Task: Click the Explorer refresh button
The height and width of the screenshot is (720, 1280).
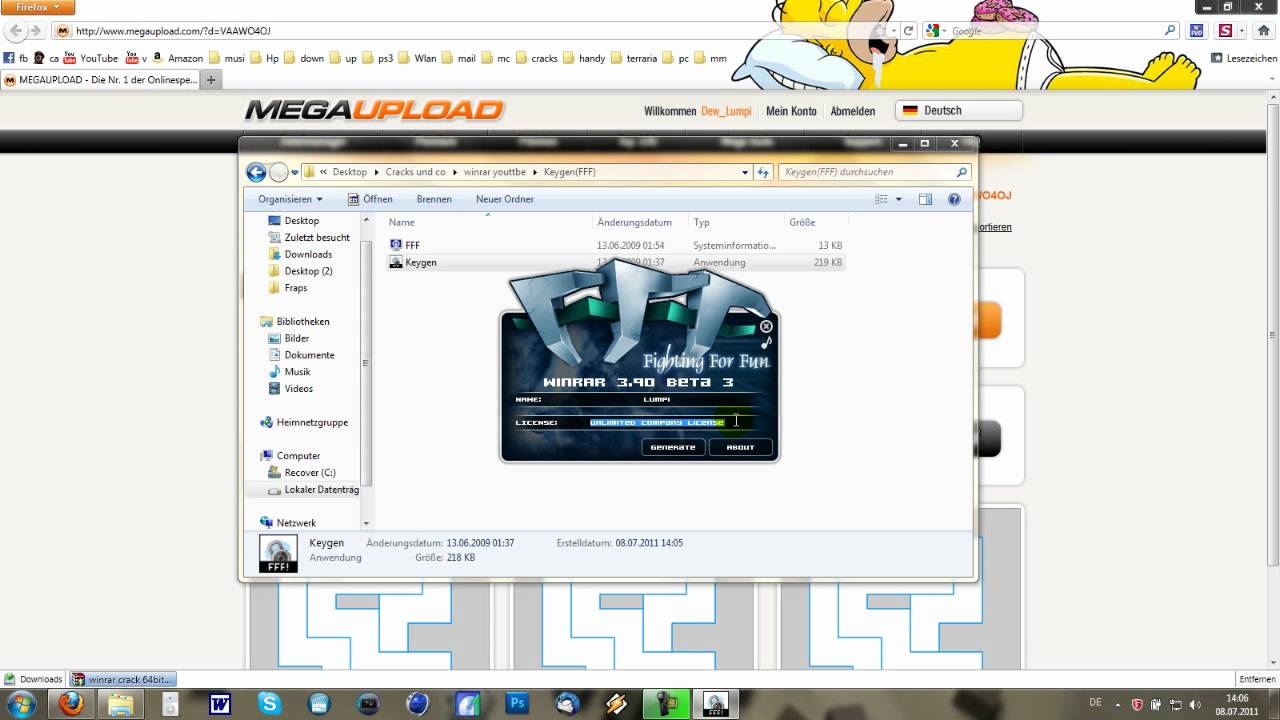Action: [x=763, y=172]
